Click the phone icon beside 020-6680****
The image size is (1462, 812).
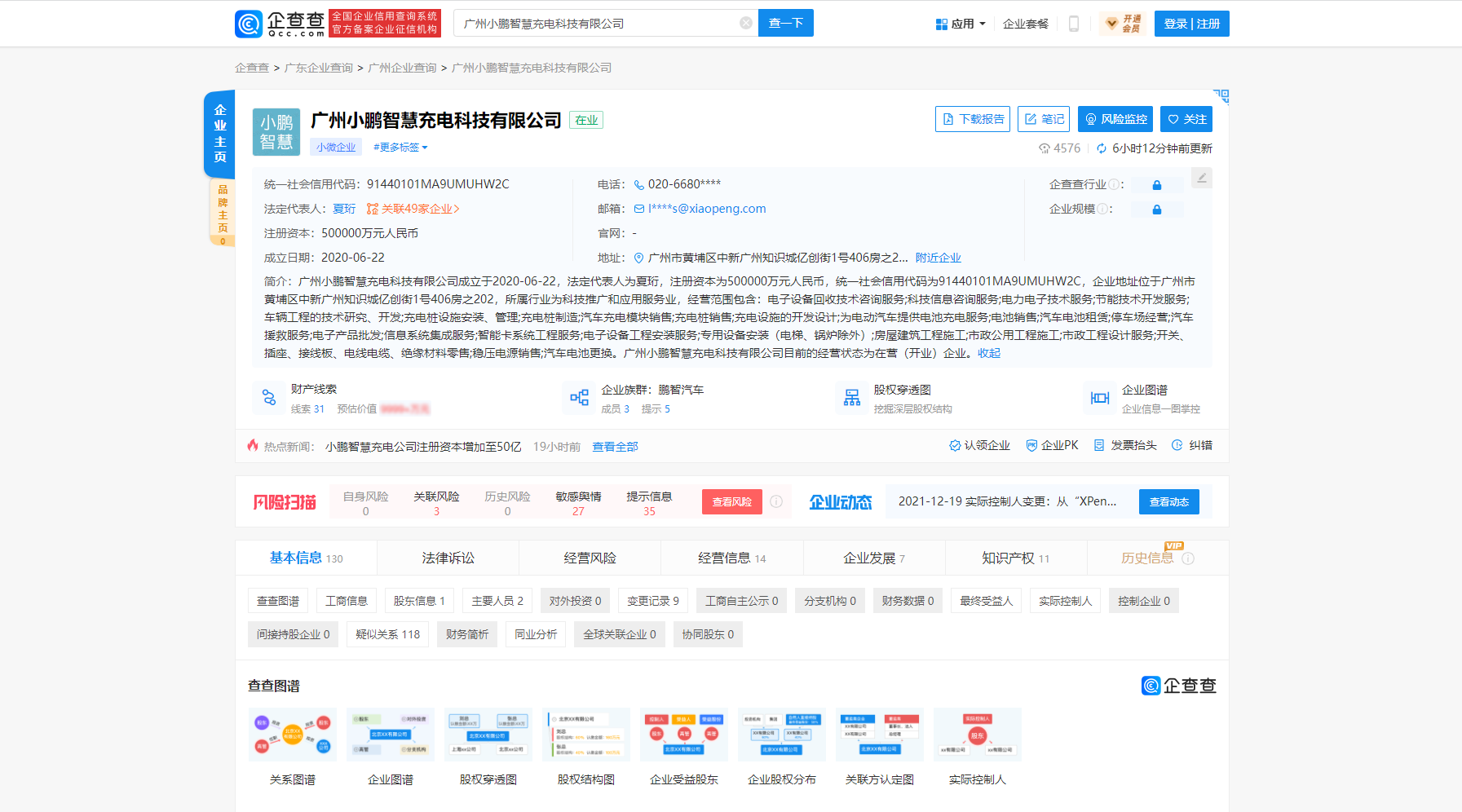(x=639, y=184)
